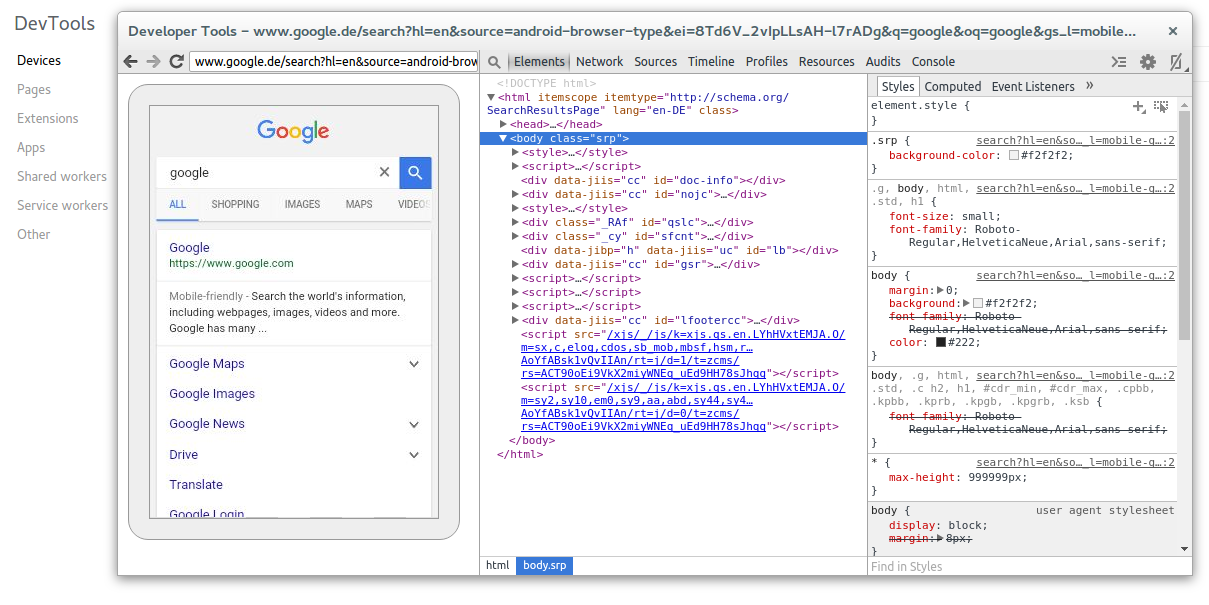Open the Google Images link in preview
The image size is (1209, 605).
click(212, 394)
